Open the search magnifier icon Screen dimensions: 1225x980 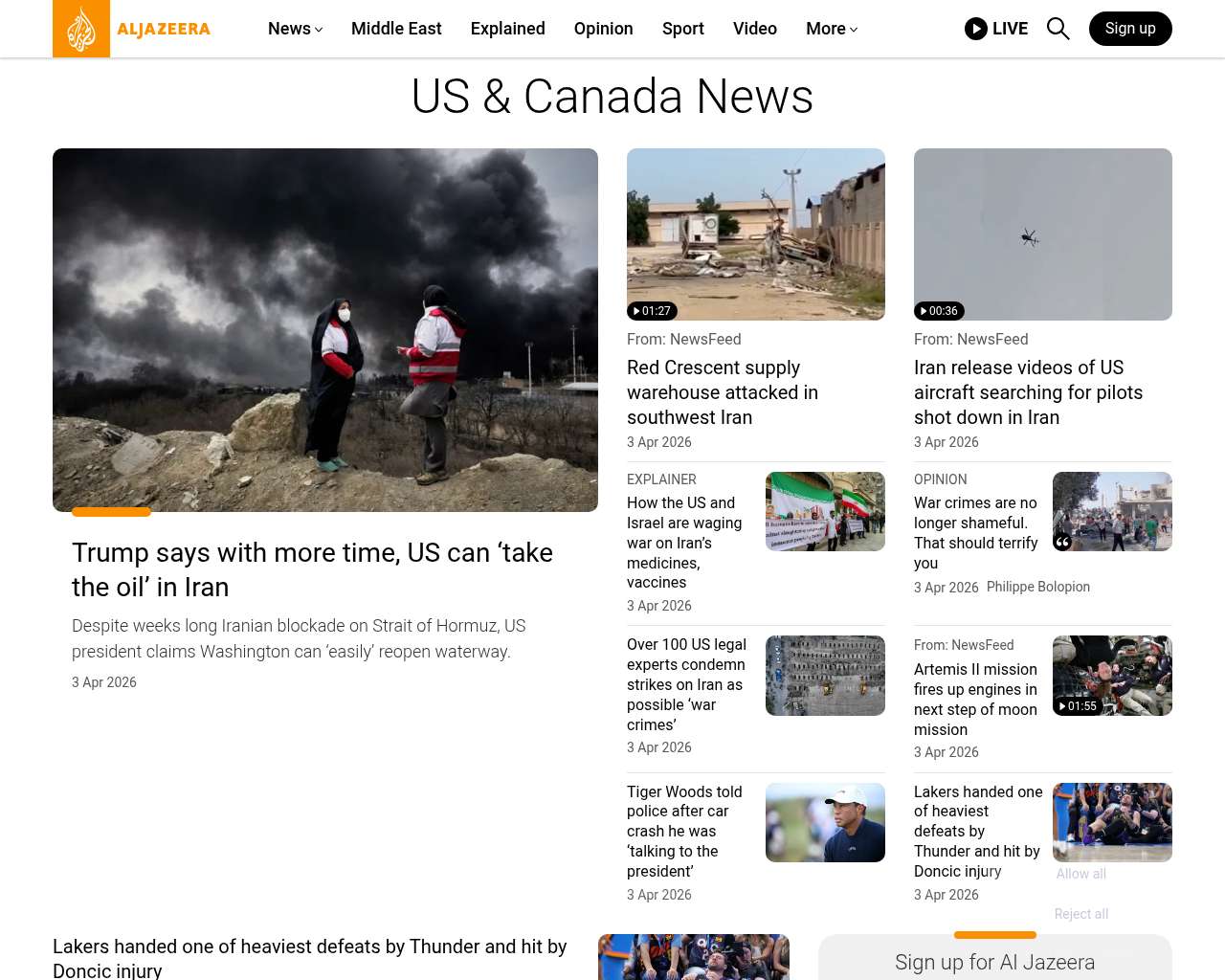click(1058, 29)
